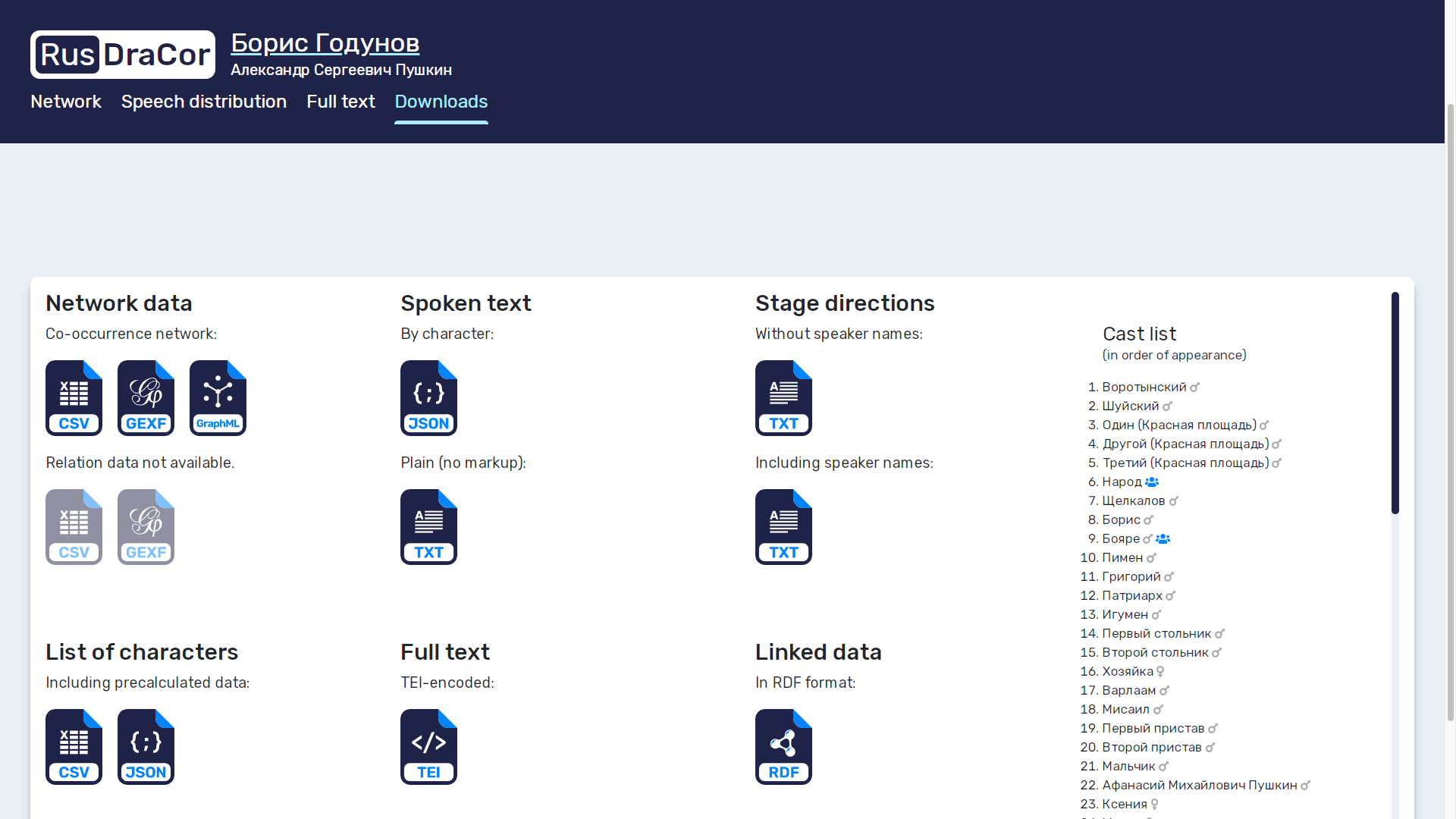Screen dimensions: 1456x819
Task: Open the Speech distribution tab
Action: [x=204, y=102]
